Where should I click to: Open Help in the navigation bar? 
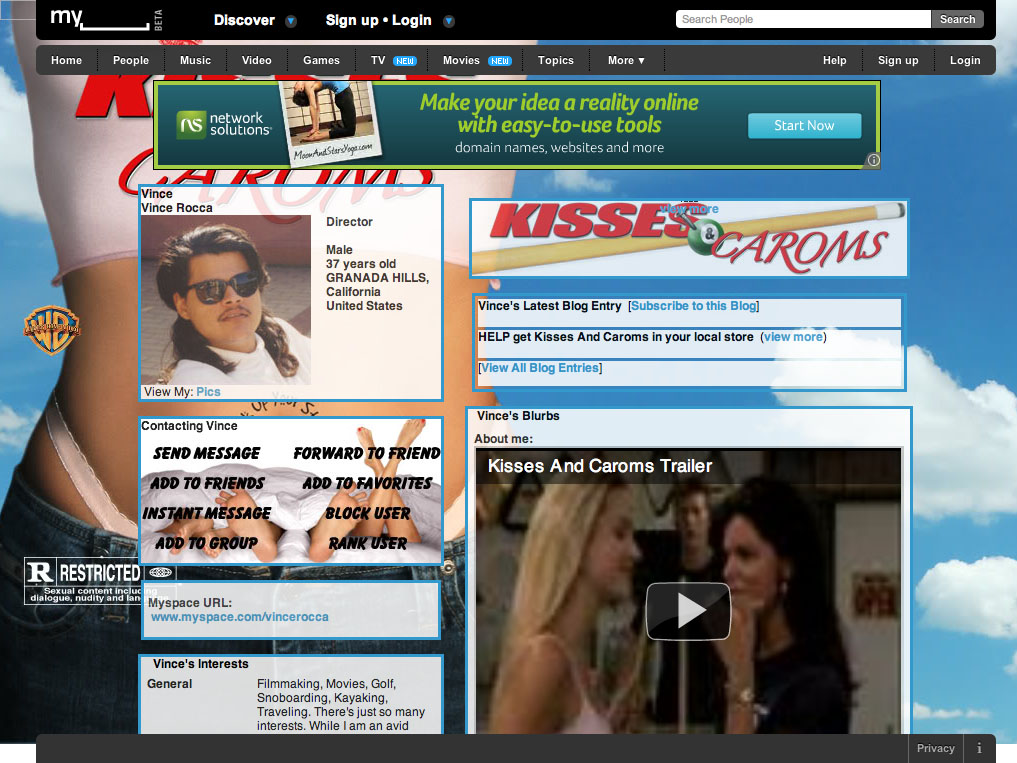point(835,60)
